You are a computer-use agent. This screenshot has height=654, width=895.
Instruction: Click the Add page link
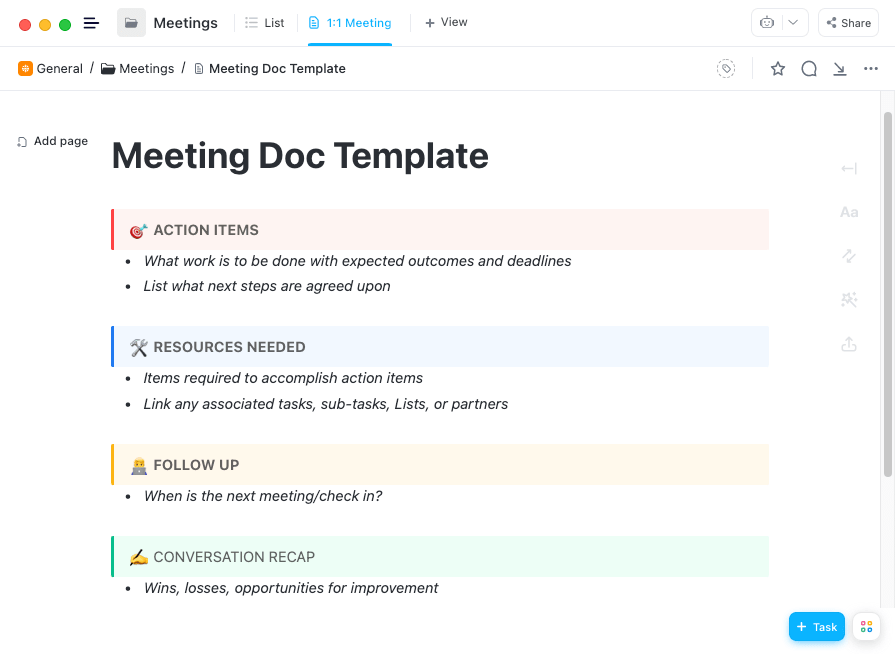click(53, 142)
